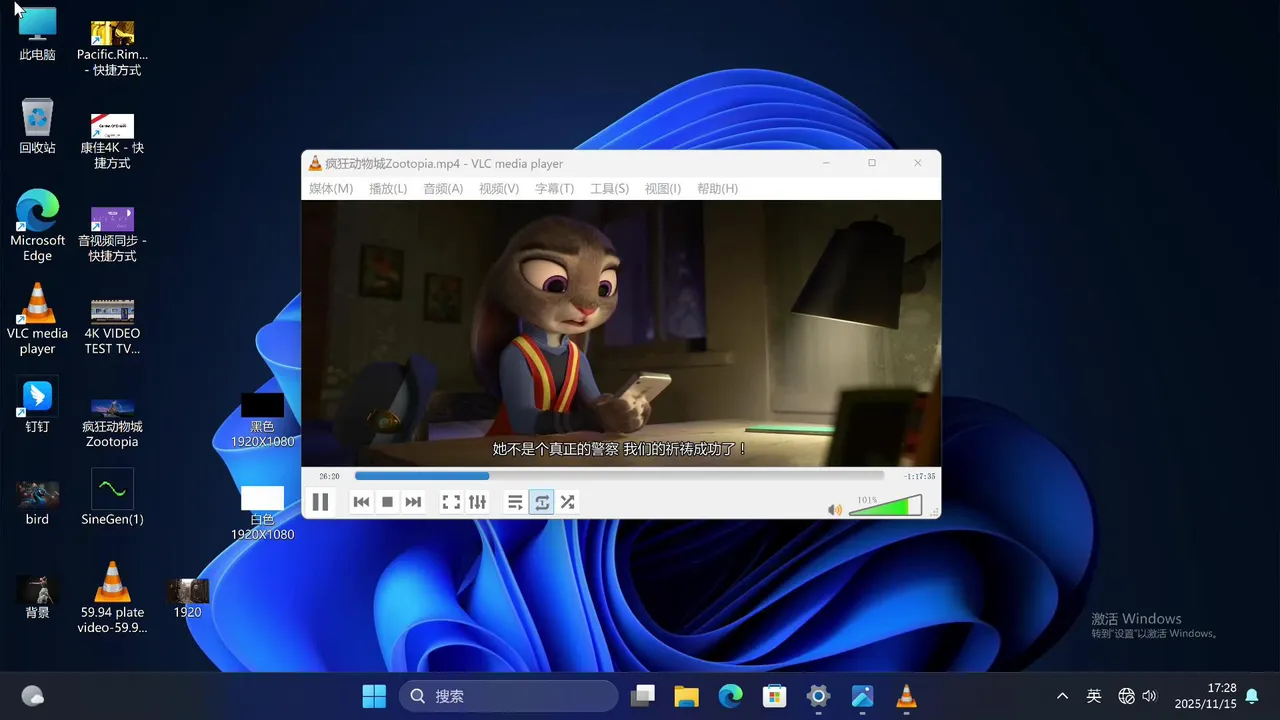
Task: Pause playback in VLC
Action: pyautogui.click(x=320, y=502)
